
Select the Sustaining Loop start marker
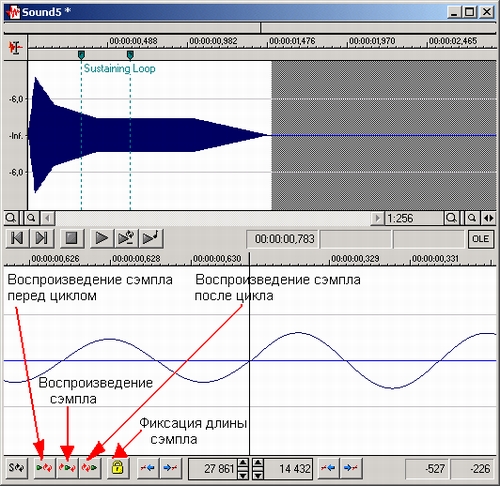(81, 55)
